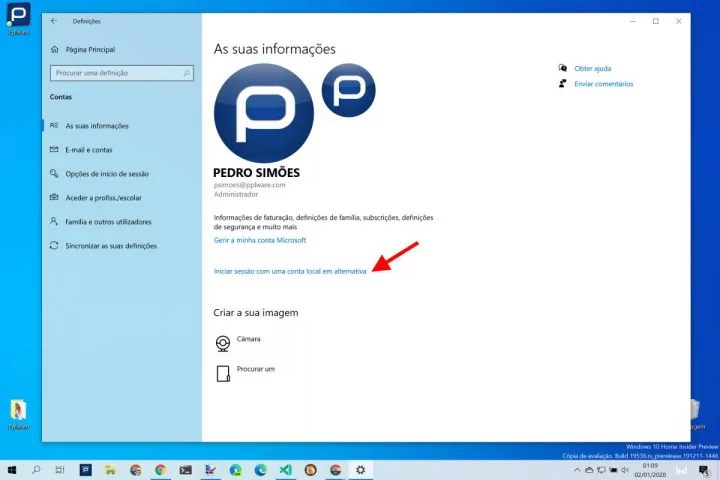Image resolution: width=720 pixels, height=480 pixels.
Task: Select Aceder a profiss./escolar
Action: pyautogui.click(x=103, y=198)
